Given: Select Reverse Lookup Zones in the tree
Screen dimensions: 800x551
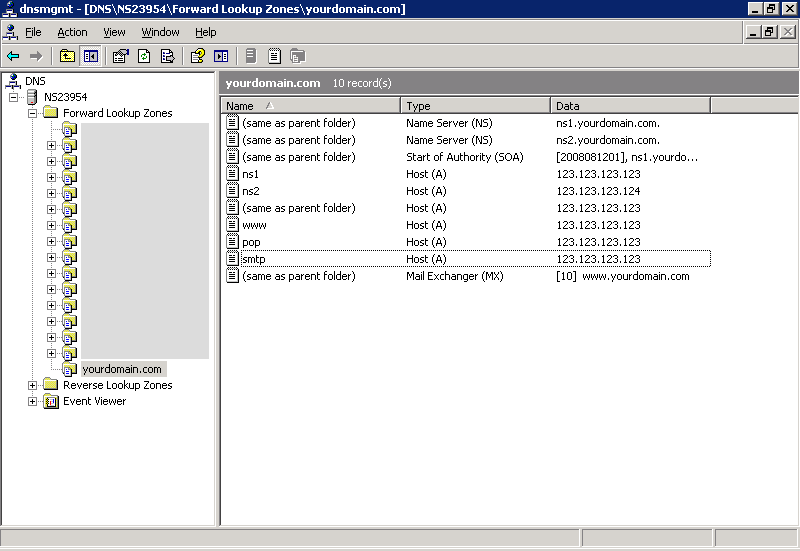Looking at the screenshot, I should tap(117, 385).
